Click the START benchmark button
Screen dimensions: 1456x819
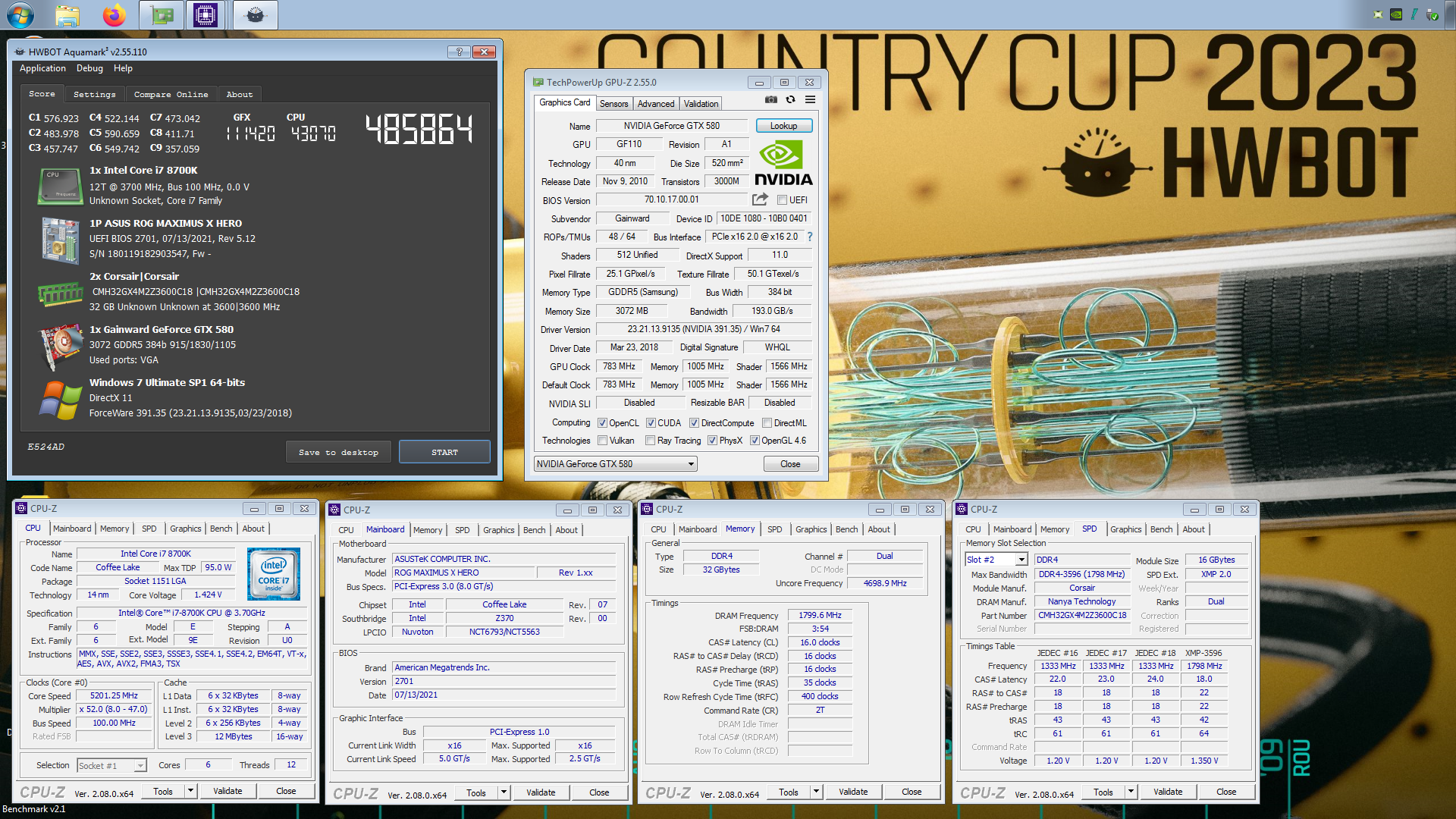pos(444,452)
